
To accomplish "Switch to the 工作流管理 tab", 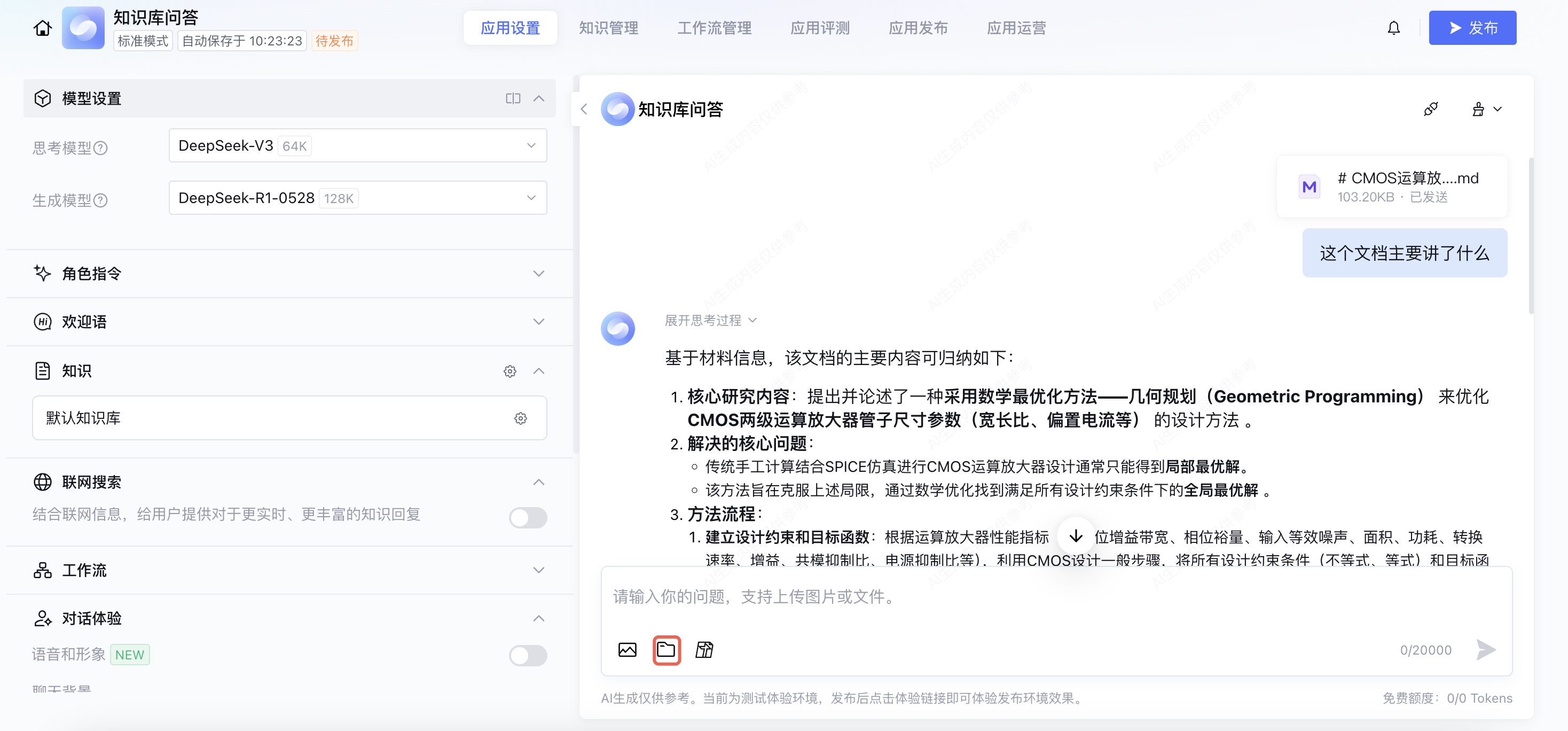I will point(714,28).
